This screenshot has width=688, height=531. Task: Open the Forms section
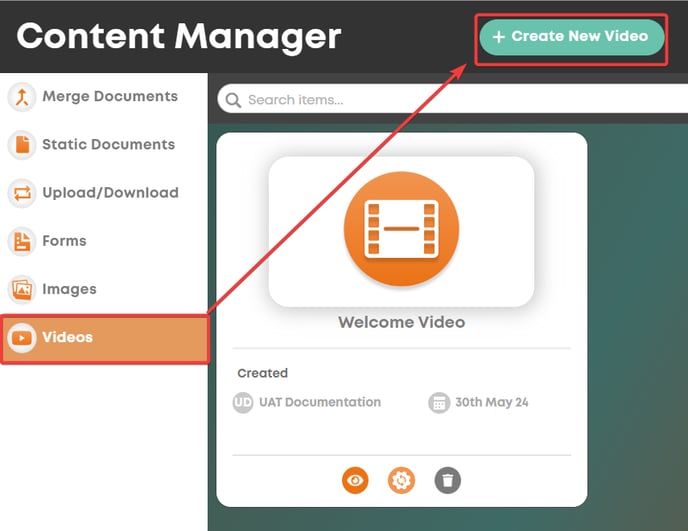click(x=104, y=241)
